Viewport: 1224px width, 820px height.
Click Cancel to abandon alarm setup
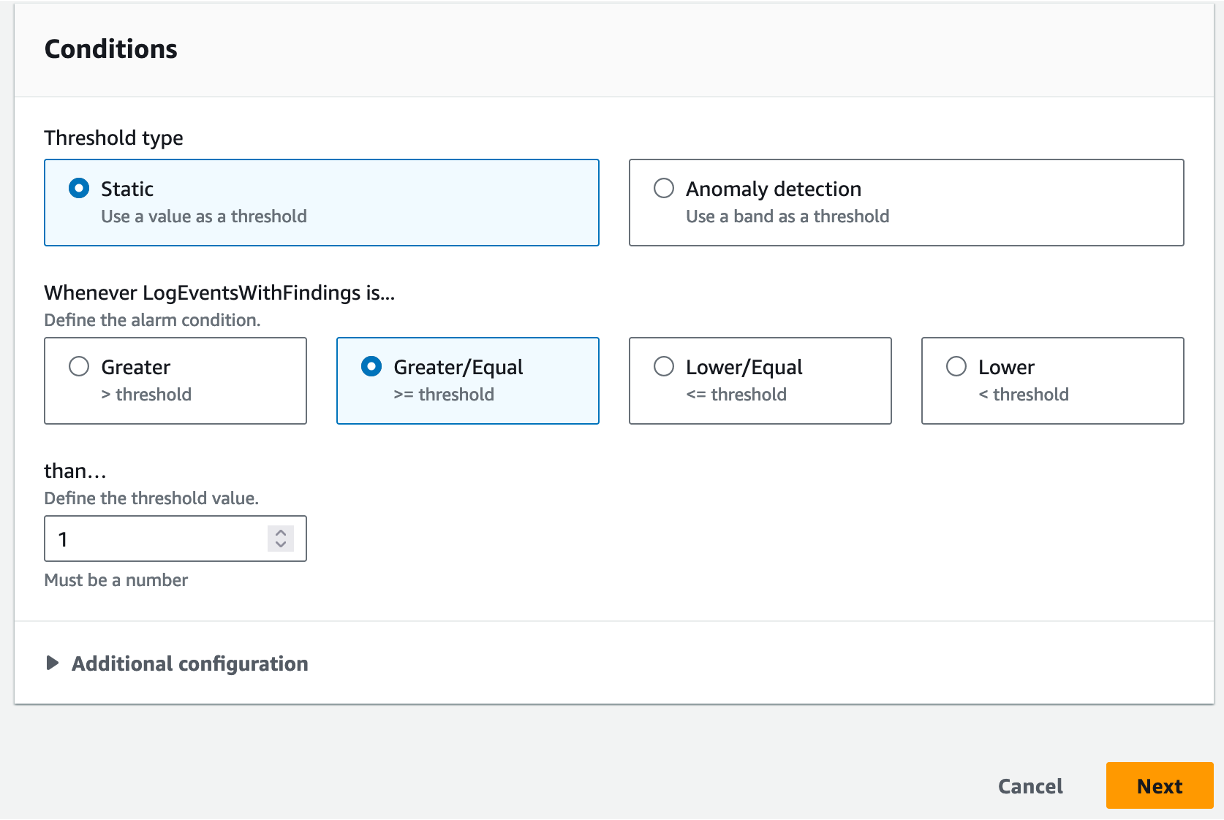point(1030,786)
